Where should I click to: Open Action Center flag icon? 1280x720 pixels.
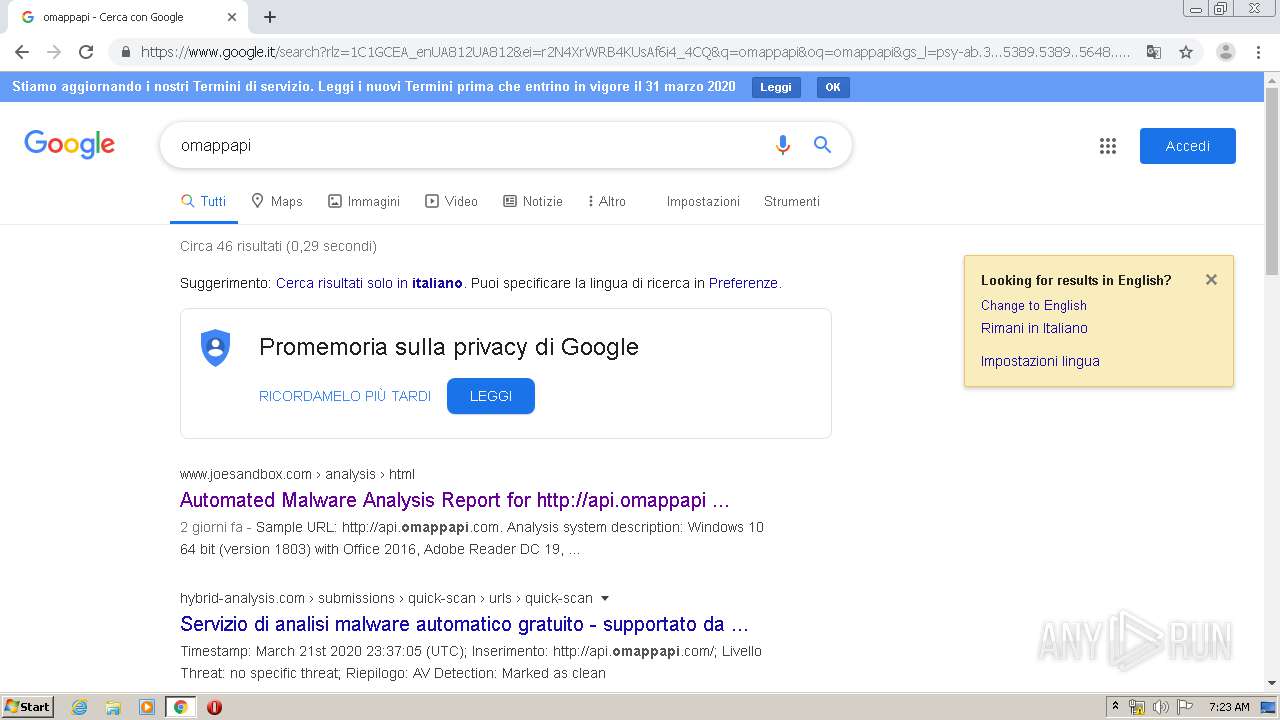point(1184,707)
